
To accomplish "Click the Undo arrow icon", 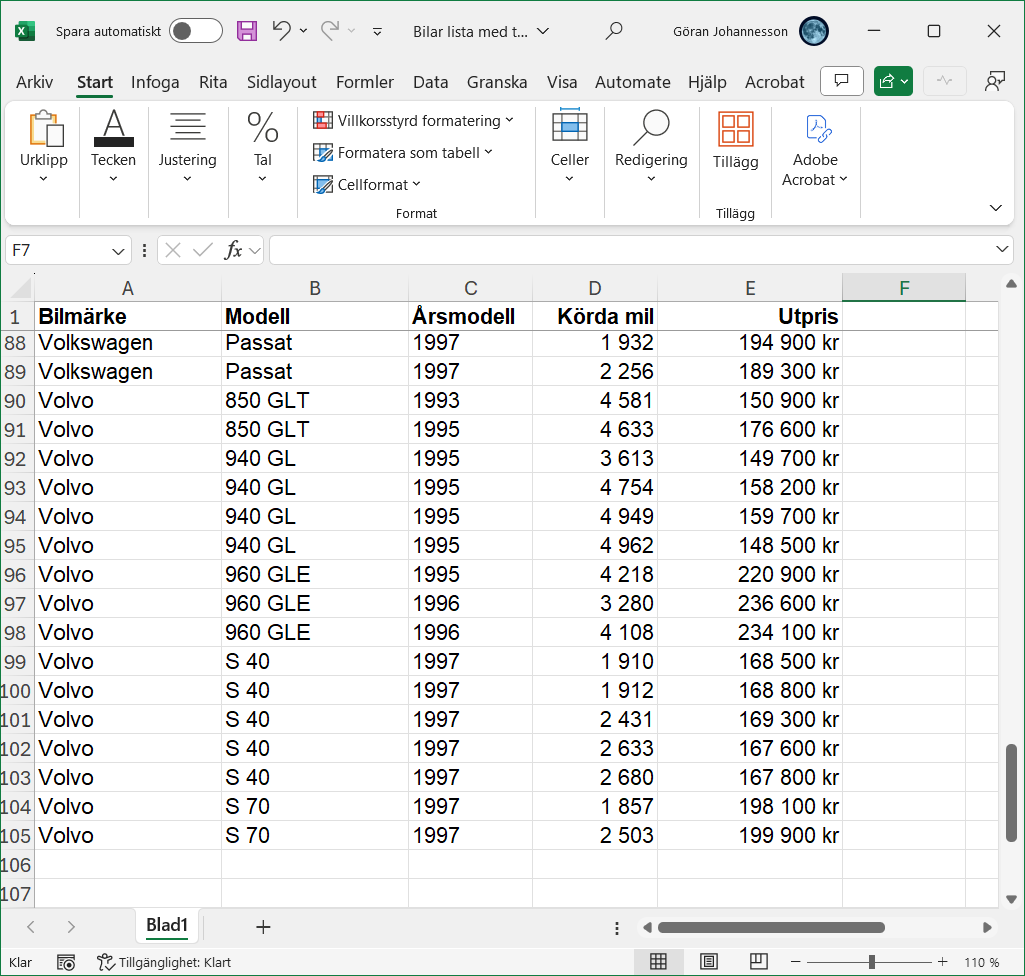I will (282, 31).
